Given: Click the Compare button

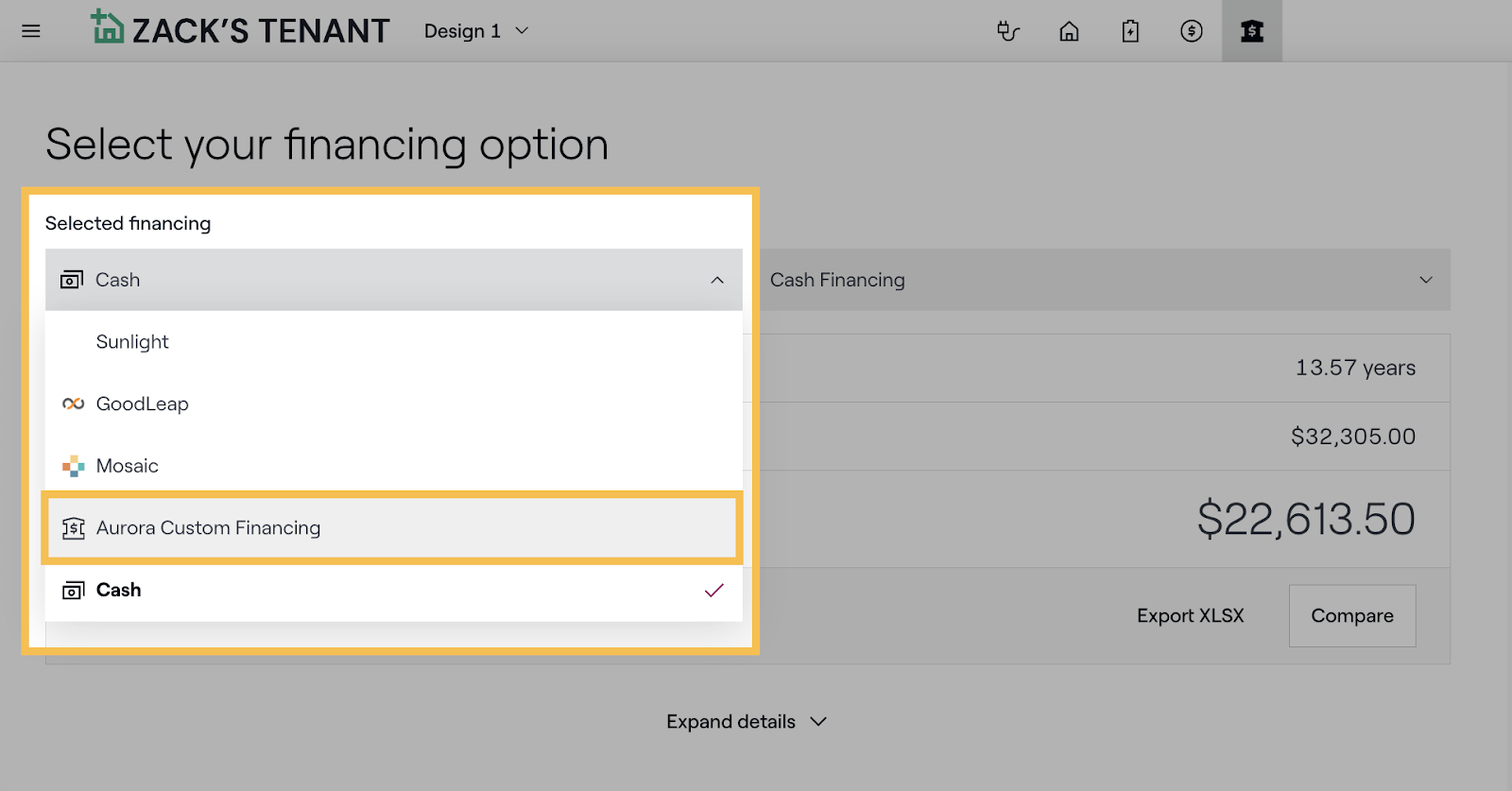Looking at the screenshot, I should click(1351, 616).
